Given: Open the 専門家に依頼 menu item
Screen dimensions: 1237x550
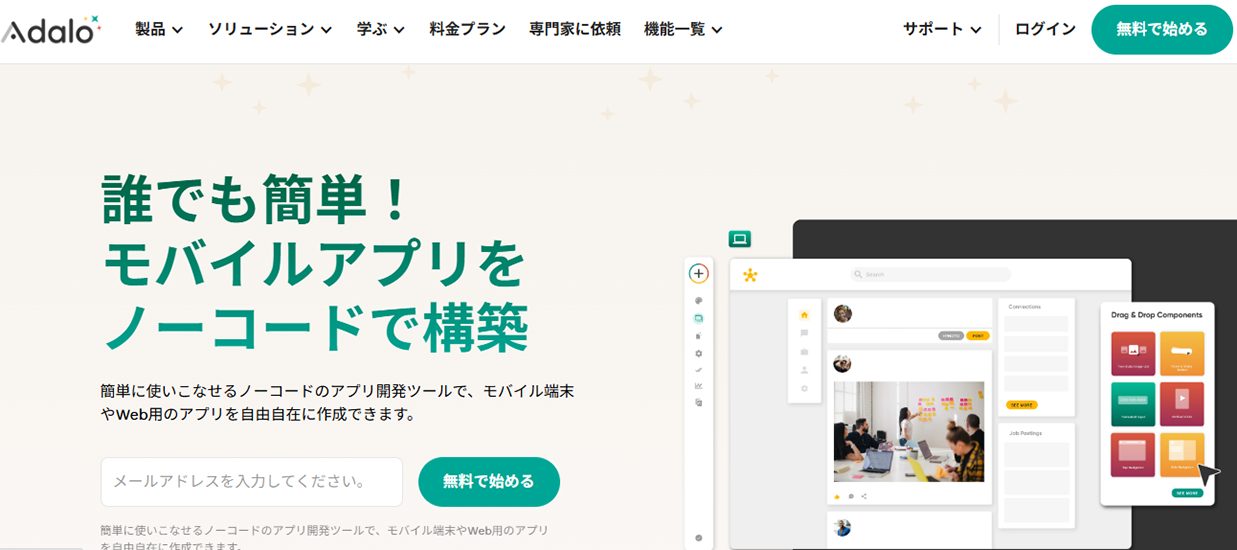Looking at the screenshot, I should pyautogui.click(x=575, y=29).
